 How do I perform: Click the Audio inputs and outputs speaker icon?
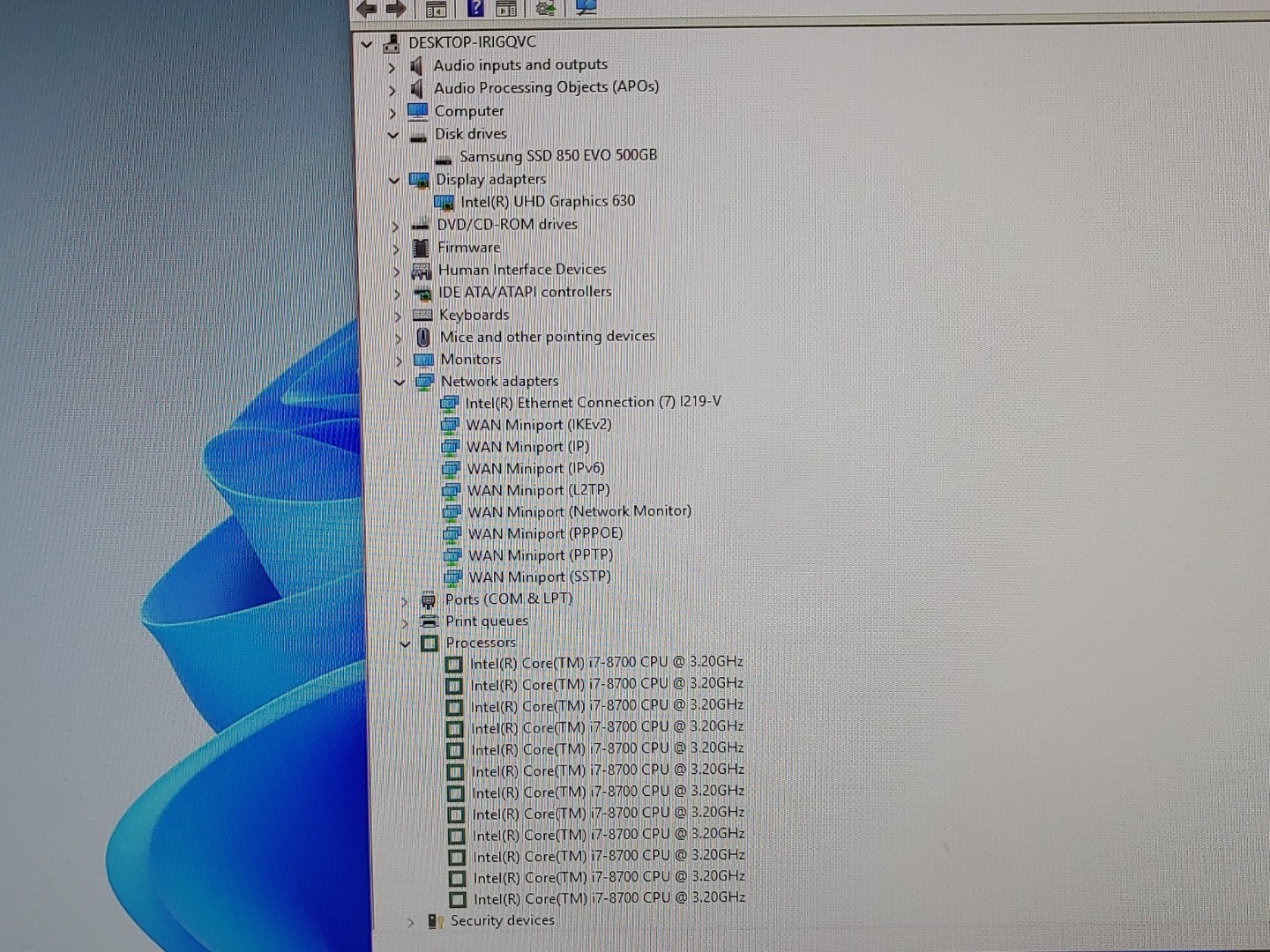click(416, 65)
